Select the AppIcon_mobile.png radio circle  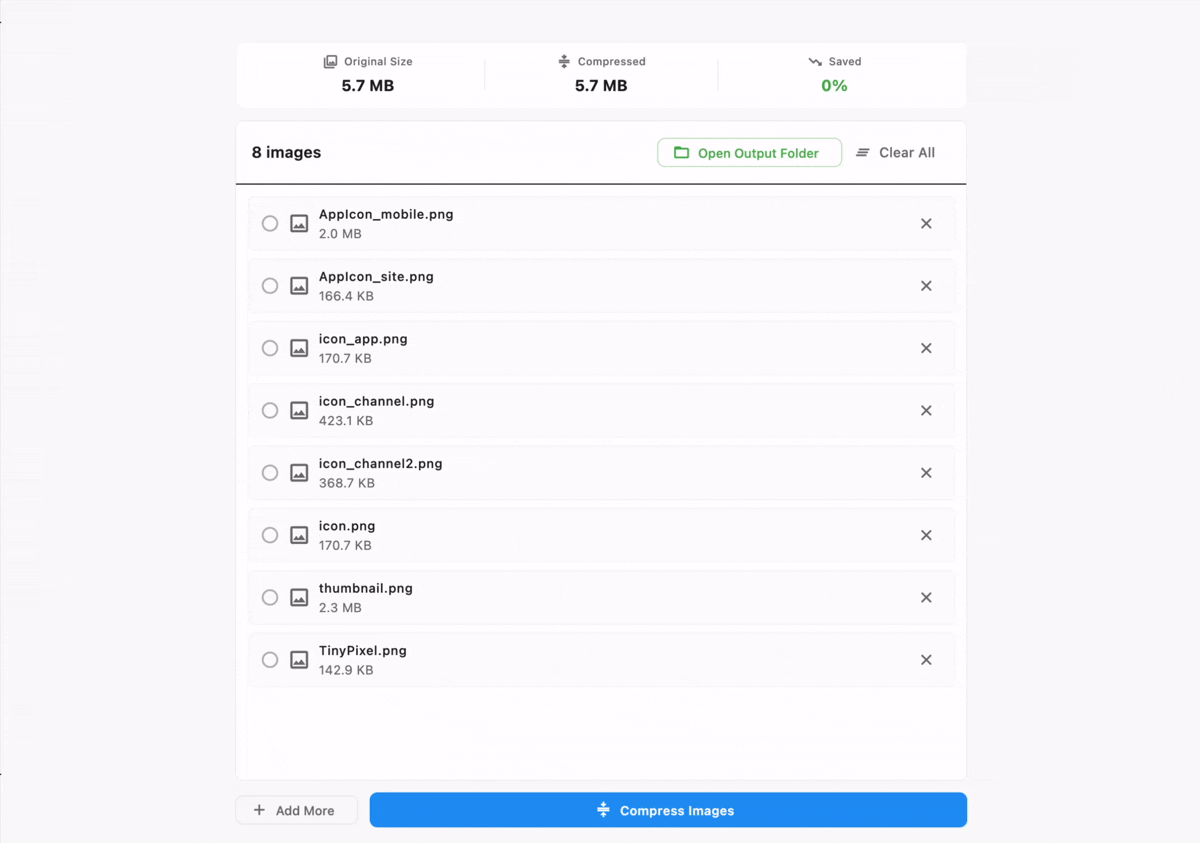pyautogui.click(x=270, y=224)
